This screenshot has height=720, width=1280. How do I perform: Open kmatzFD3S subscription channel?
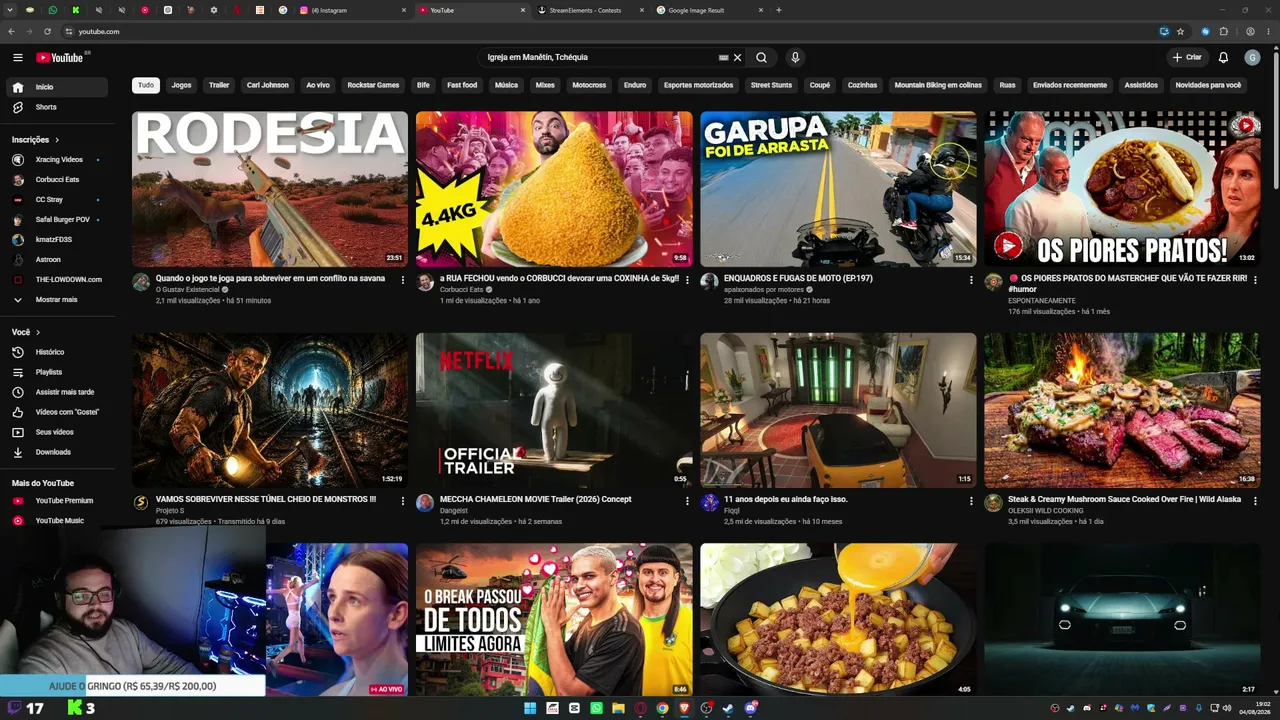(x=58, y=240)
